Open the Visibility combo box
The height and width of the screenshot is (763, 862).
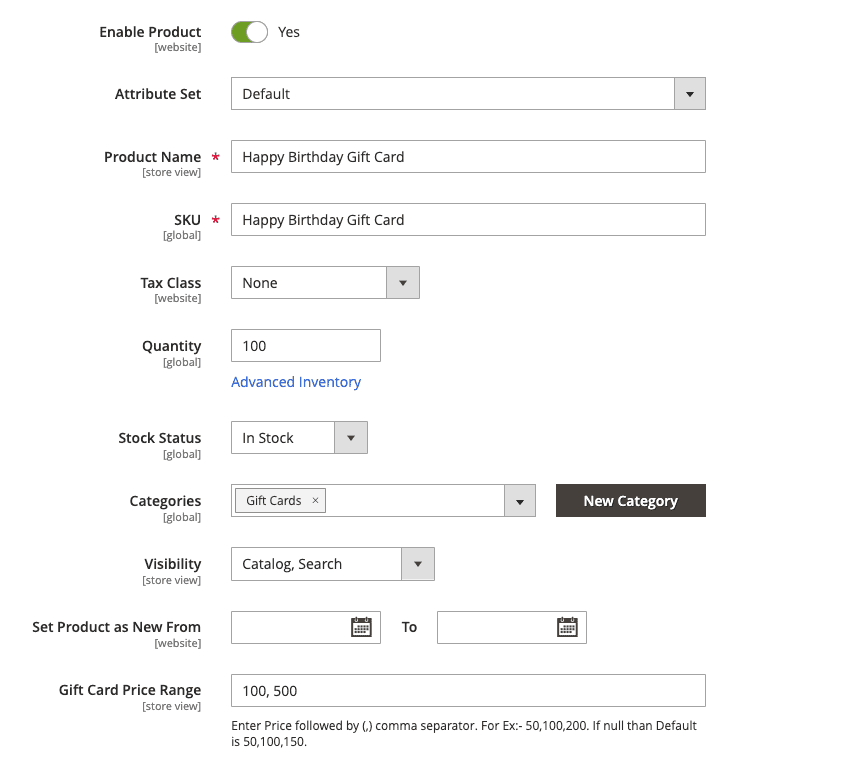tap(320, 563)
